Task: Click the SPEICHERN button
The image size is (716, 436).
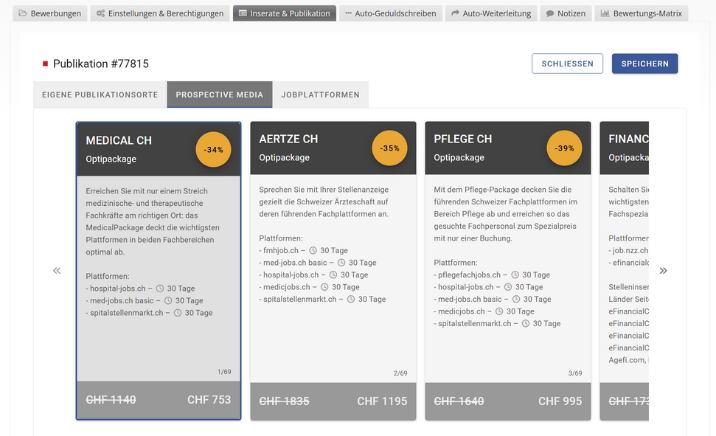Action: coord(645,63)
